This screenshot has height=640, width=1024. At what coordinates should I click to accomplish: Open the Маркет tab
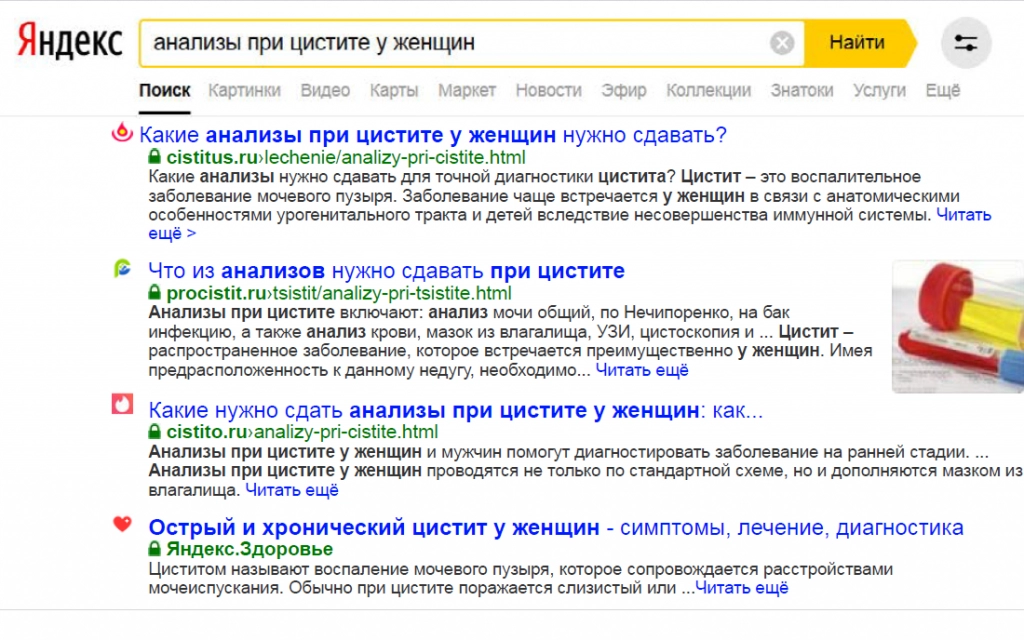(467, 90)
